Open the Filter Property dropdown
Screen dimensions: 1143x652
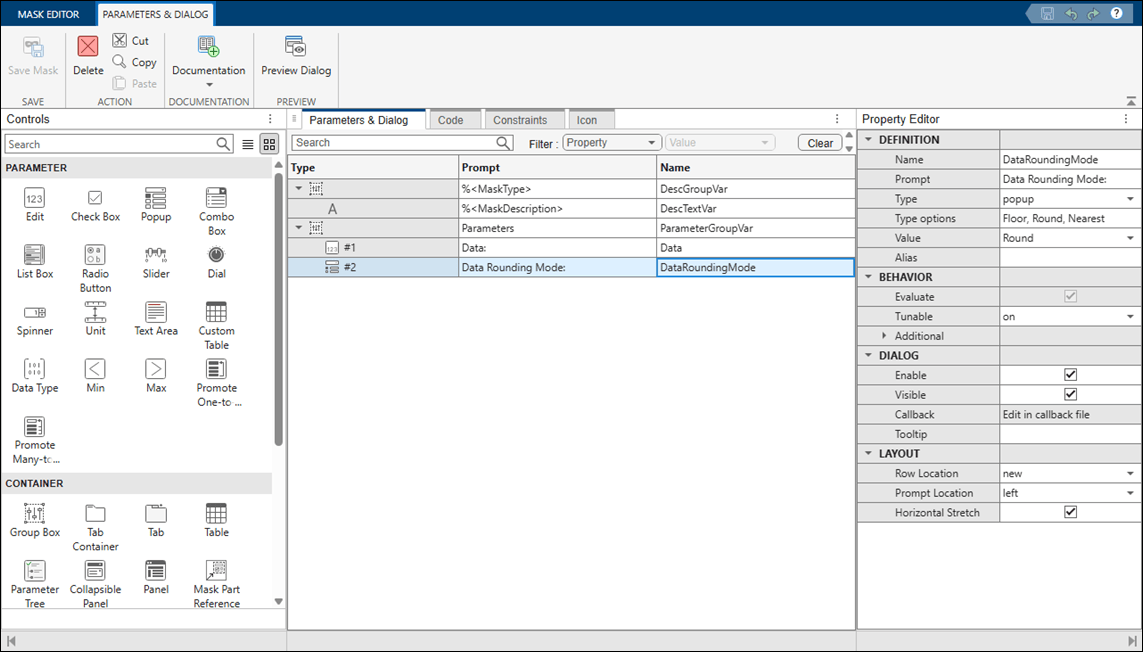(612, 143)
